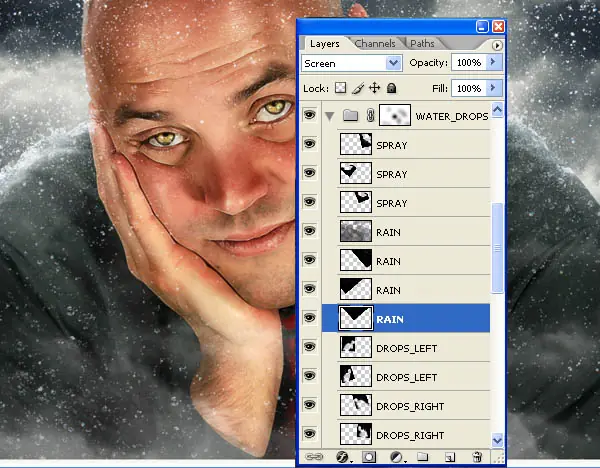Select the WATER_DROPS group name

coord(452,116)
